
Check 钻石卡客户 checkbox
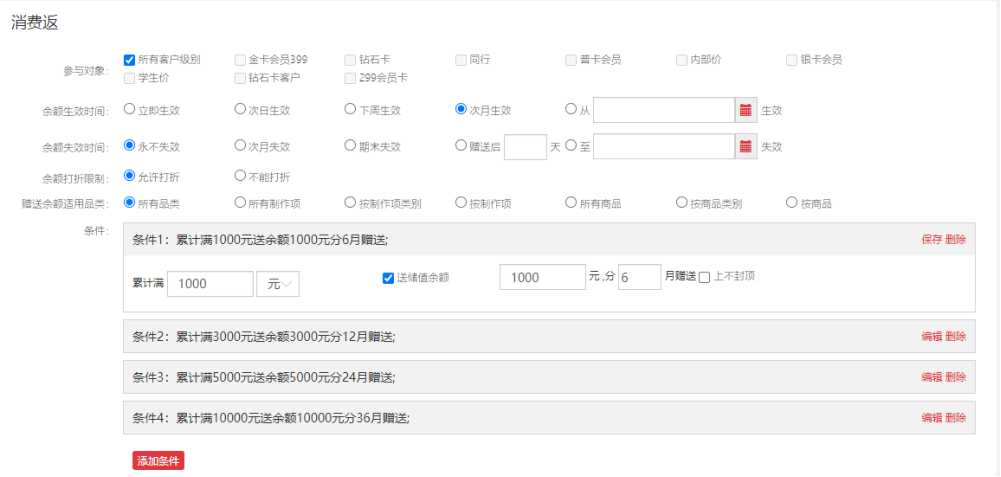click(x=240, y=79)
